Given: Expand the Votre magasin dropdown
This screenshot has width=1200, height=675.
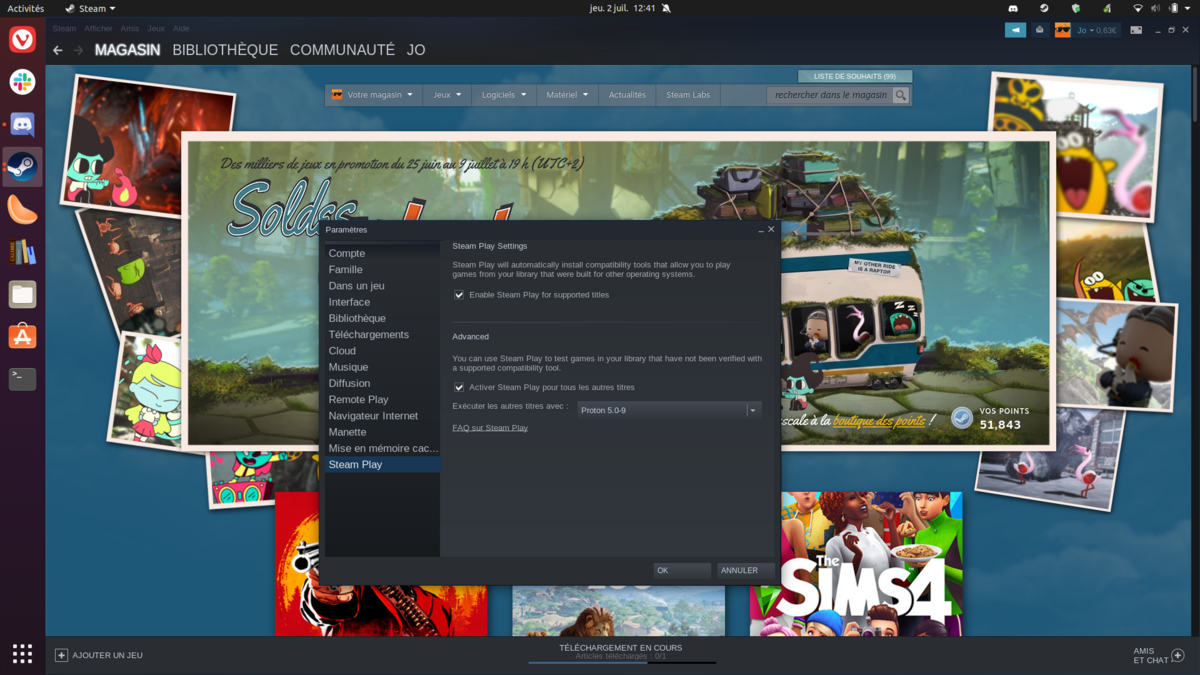Looking at the screenshot, I should [373, 95].
